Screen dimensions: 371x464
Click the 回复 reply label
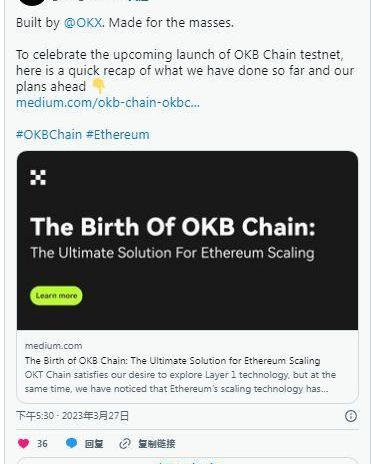(94, 444)
